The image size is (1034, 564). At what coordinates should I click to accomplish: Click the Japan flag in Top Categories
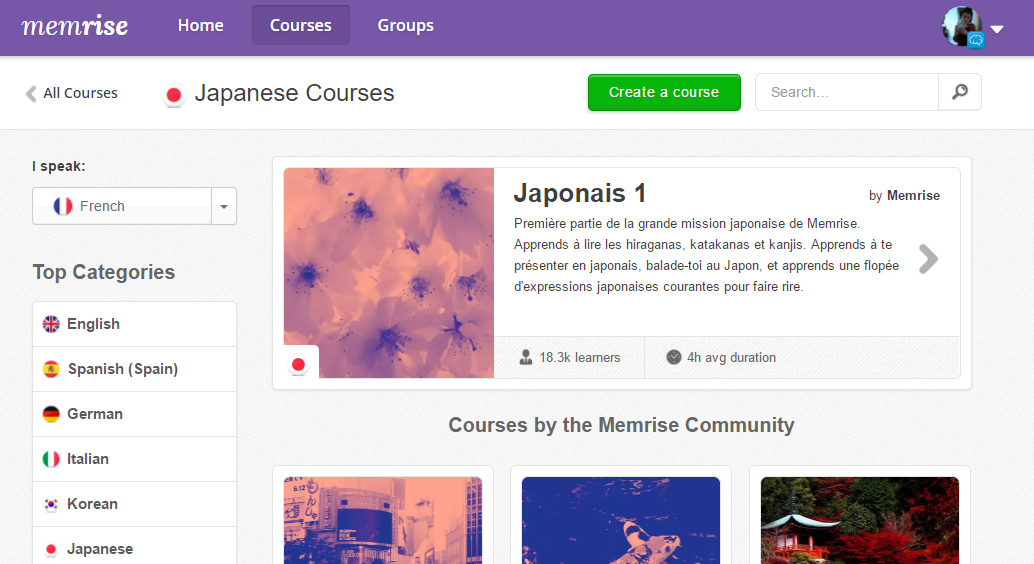click(x=51, y=549)
